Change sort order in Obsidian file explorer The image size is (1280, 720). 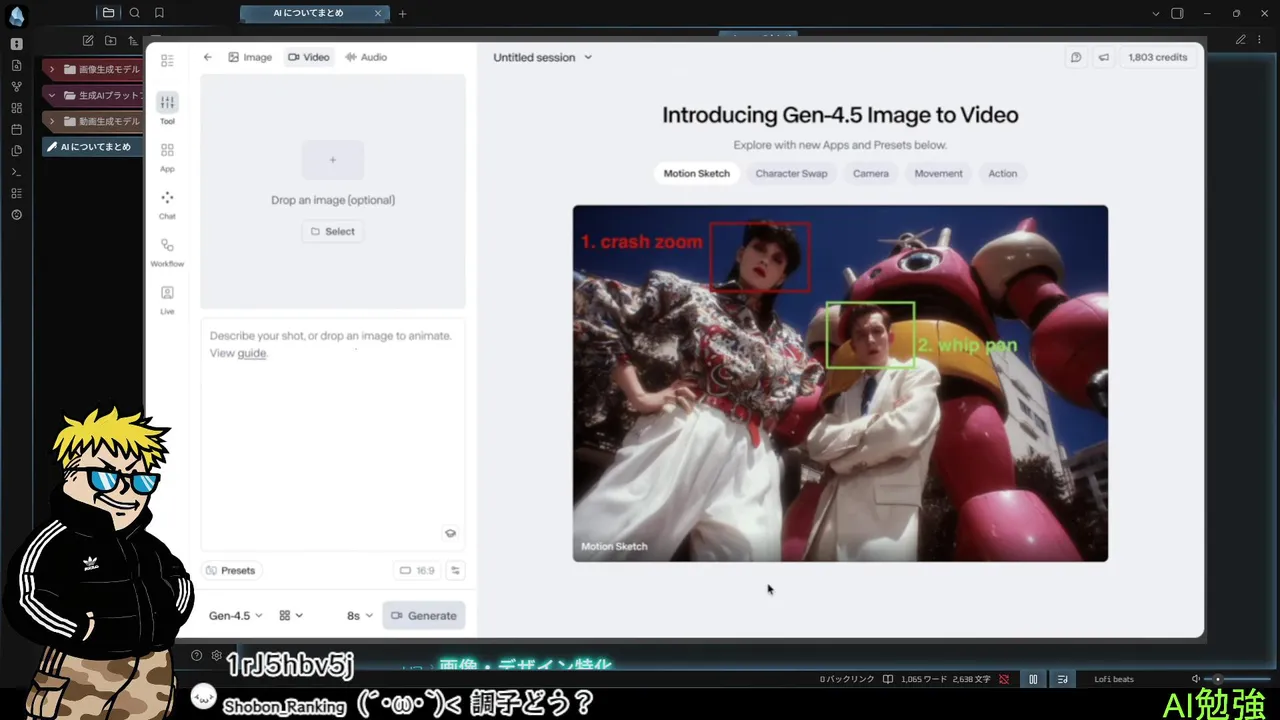[132, 40]
